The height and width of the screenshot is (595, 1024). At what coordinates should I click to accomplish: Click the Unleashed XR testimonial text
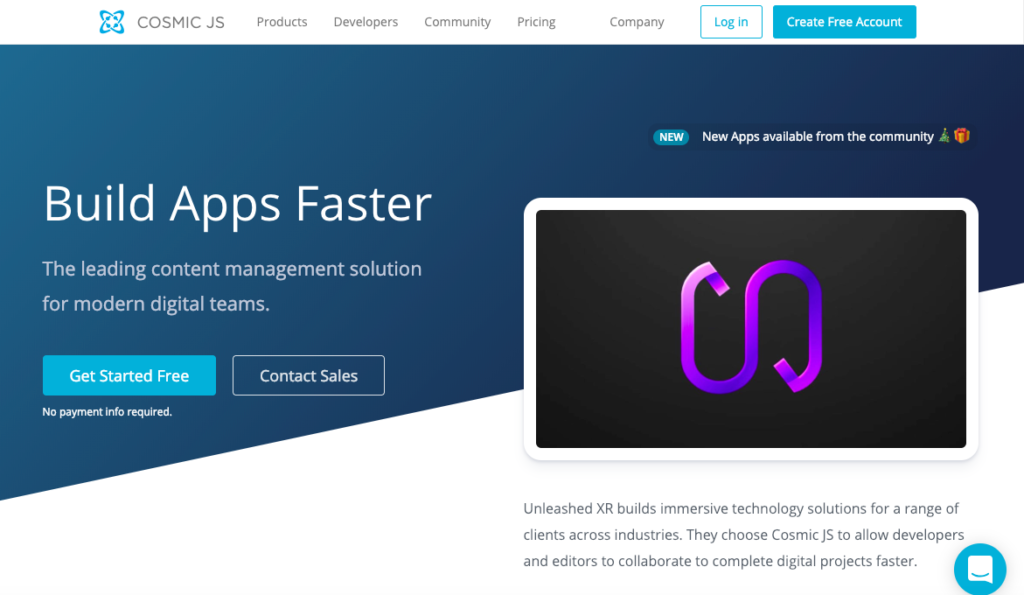pos(742,534)
